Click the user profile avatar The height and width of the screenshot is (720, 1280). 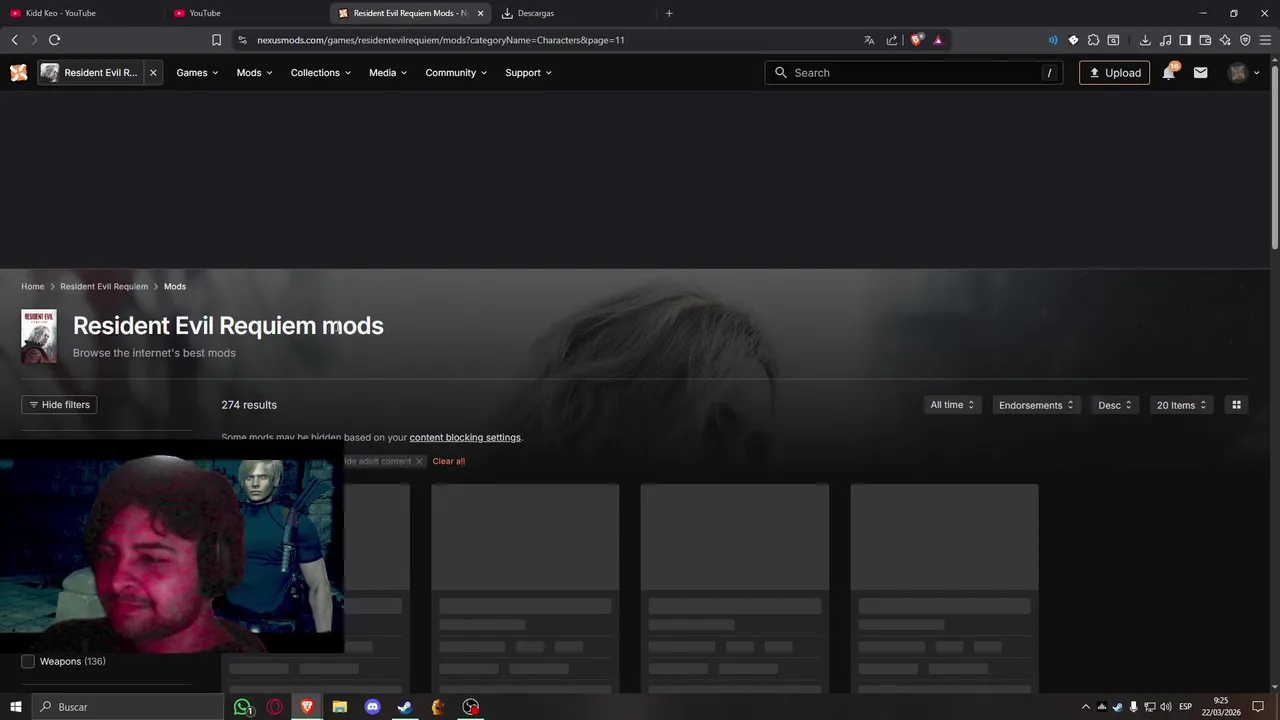(1238, 73)
